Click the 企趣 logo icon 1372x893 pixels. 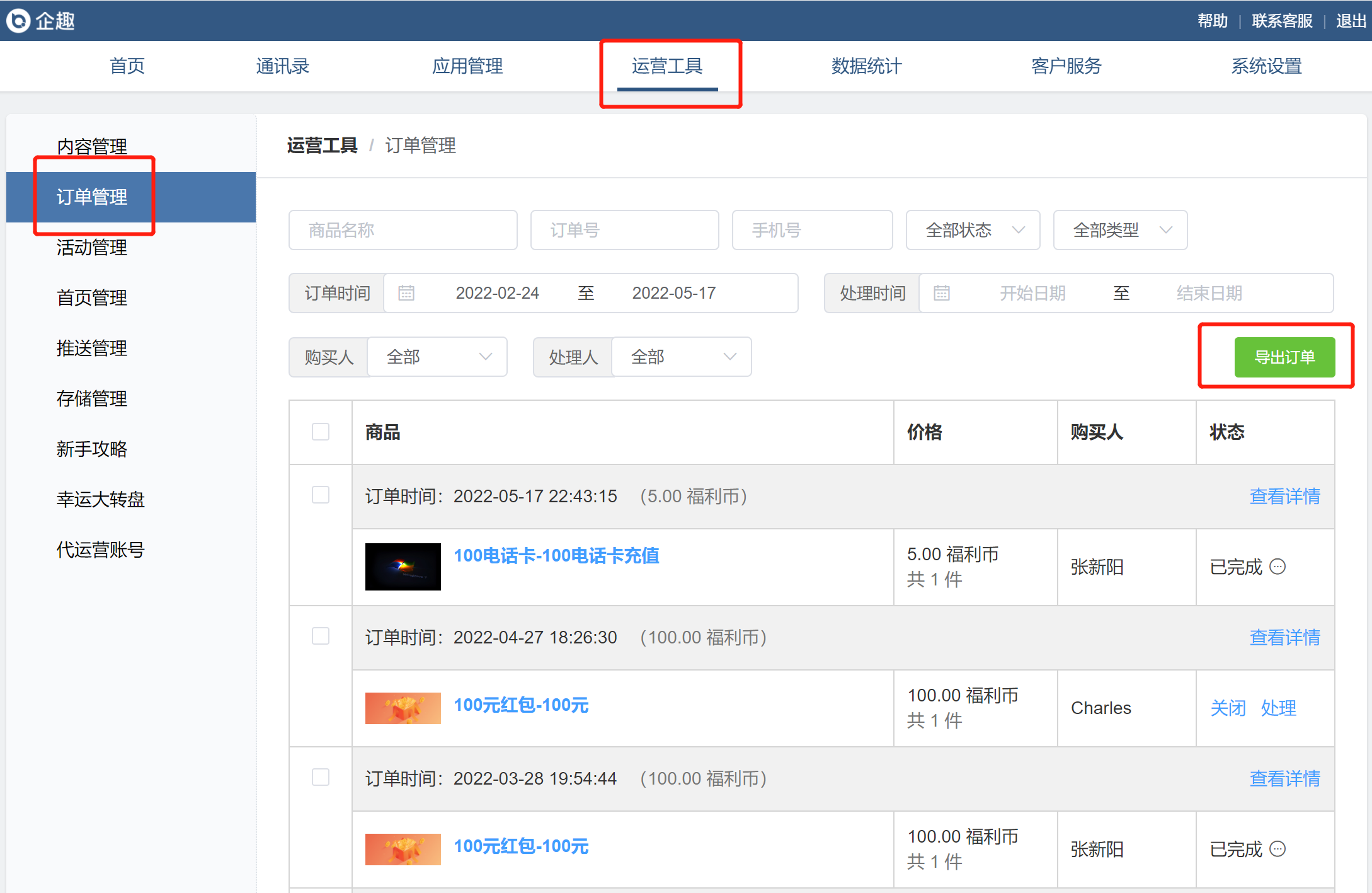[x=18, y=20]
